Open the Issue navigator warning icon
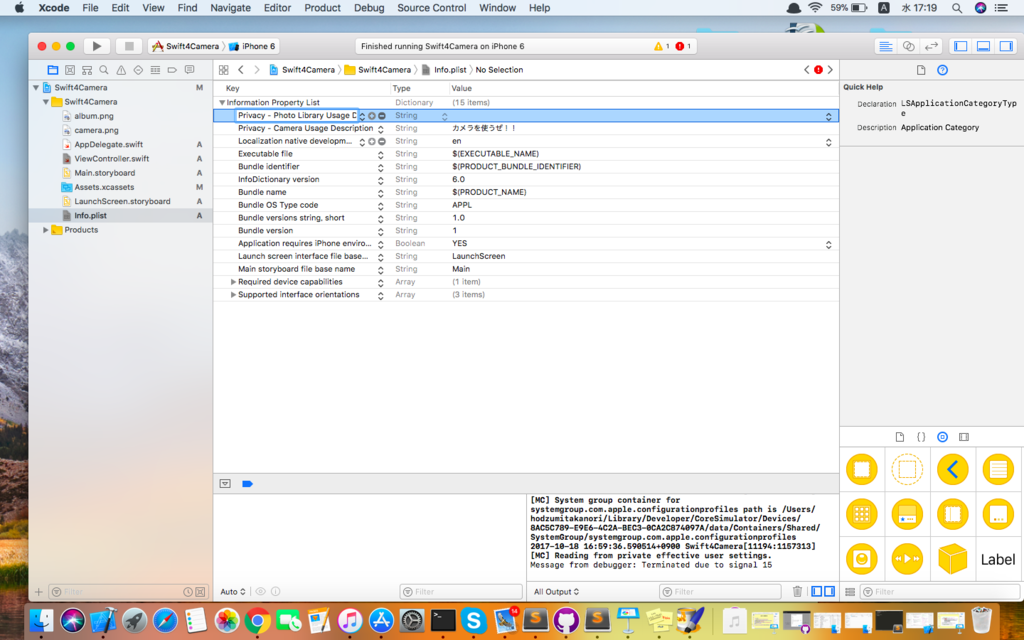 121,70
